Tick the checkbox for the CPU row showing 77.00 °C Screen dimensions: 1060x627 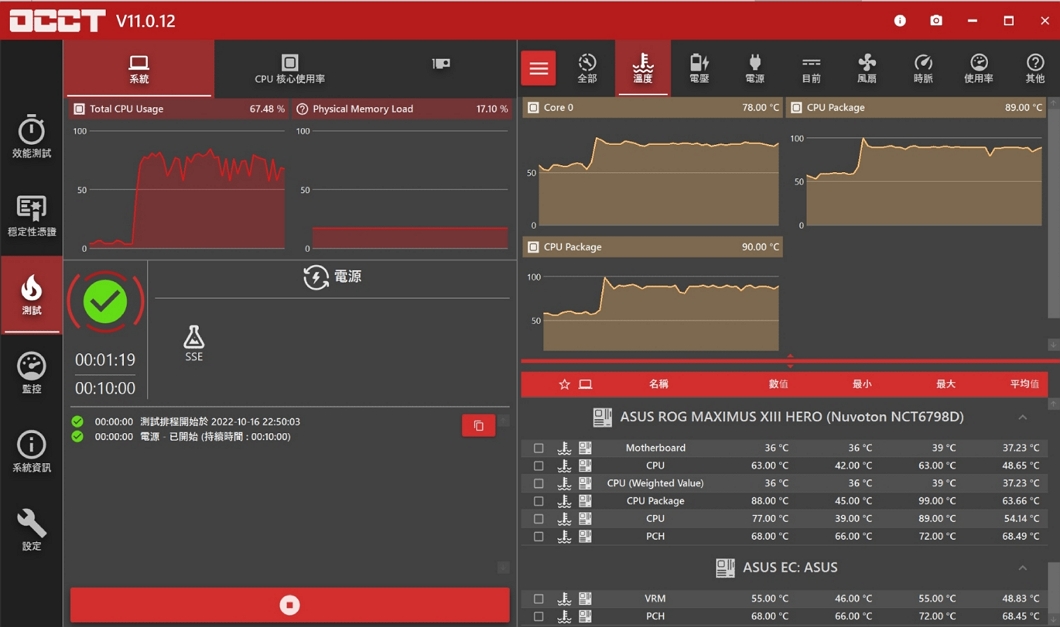coord(539,518)
